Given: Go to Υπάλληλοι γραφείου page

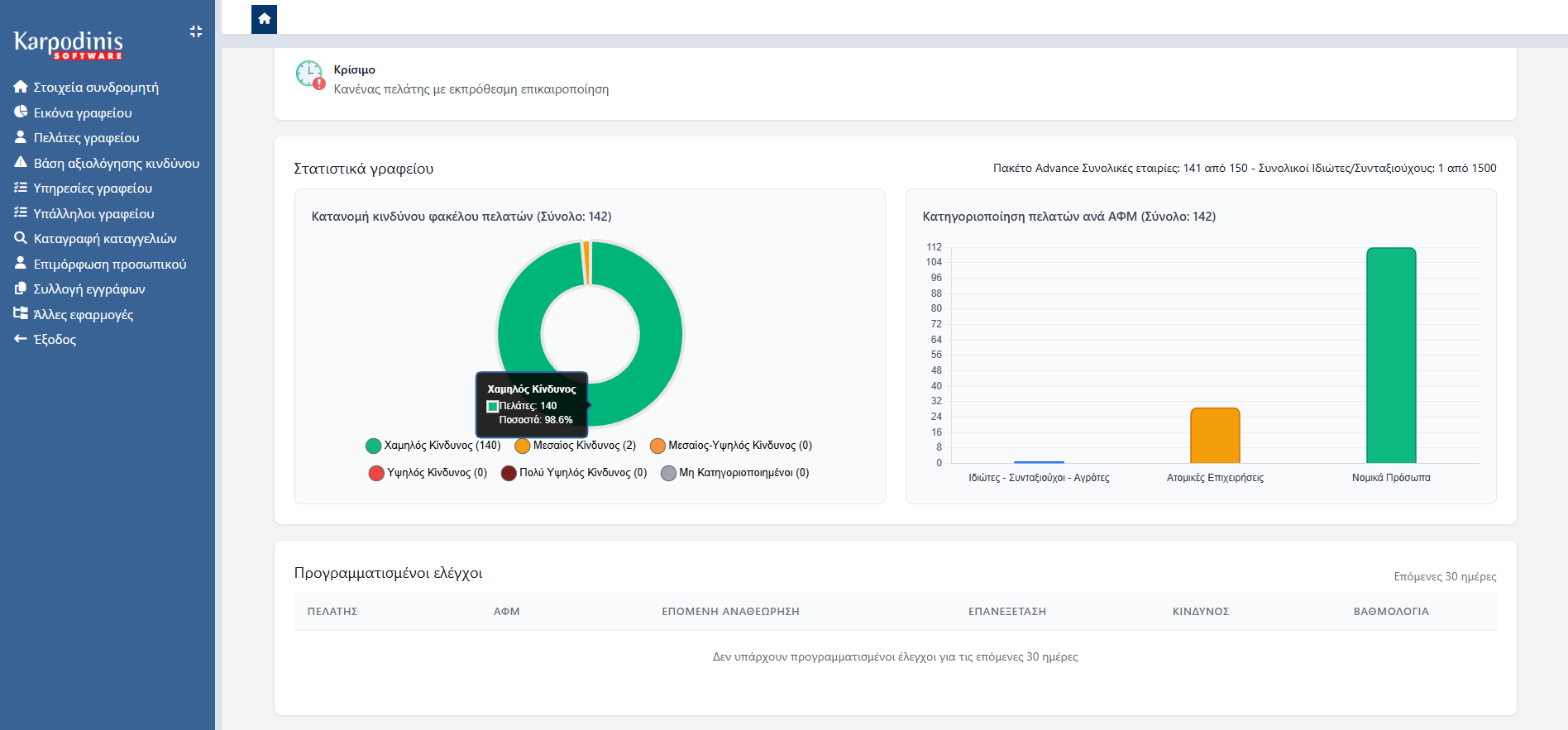Looking at the screenshot, I should [93, 213].
